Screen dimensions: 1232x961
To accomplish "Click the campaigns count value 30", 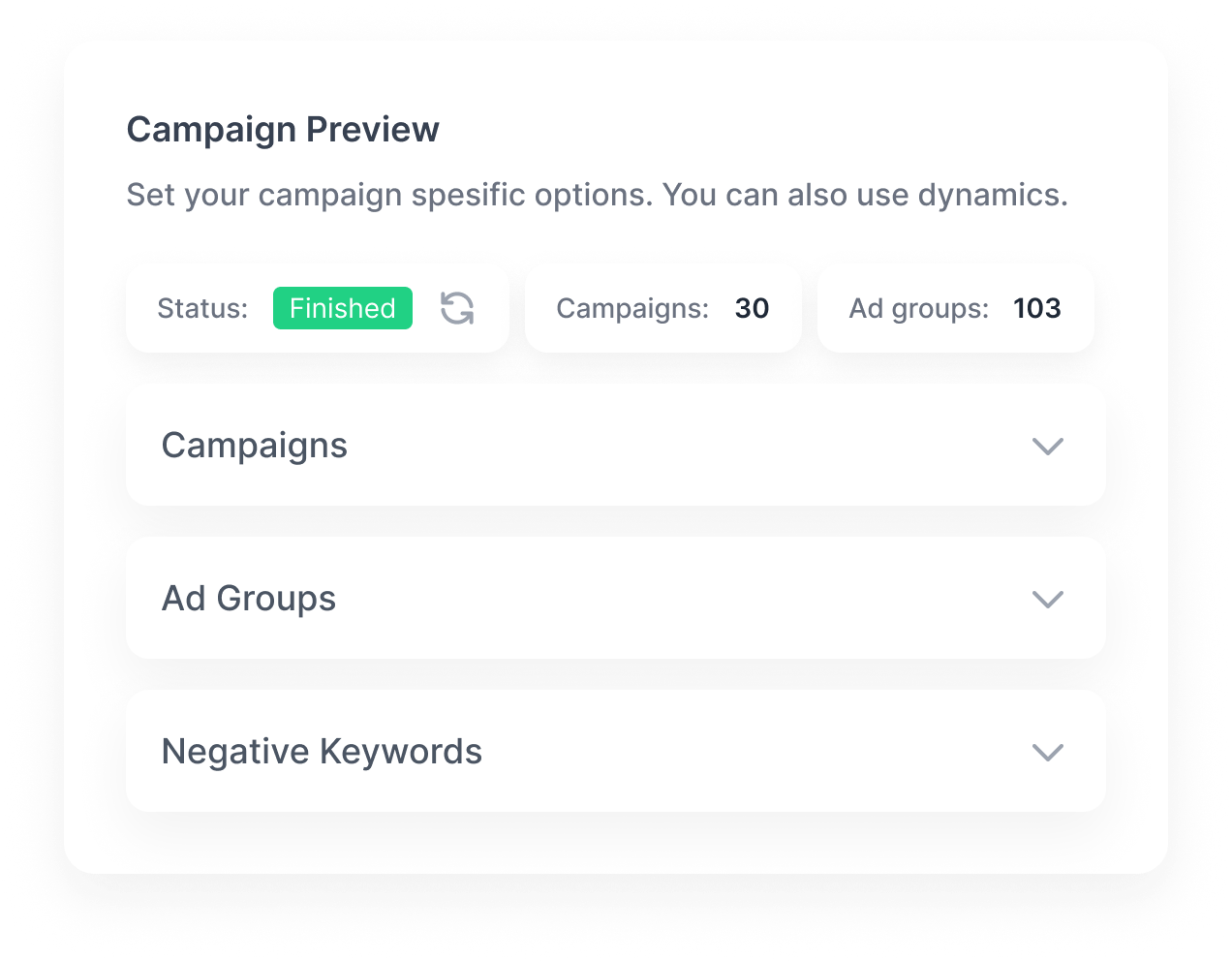I will coord(752,308).
